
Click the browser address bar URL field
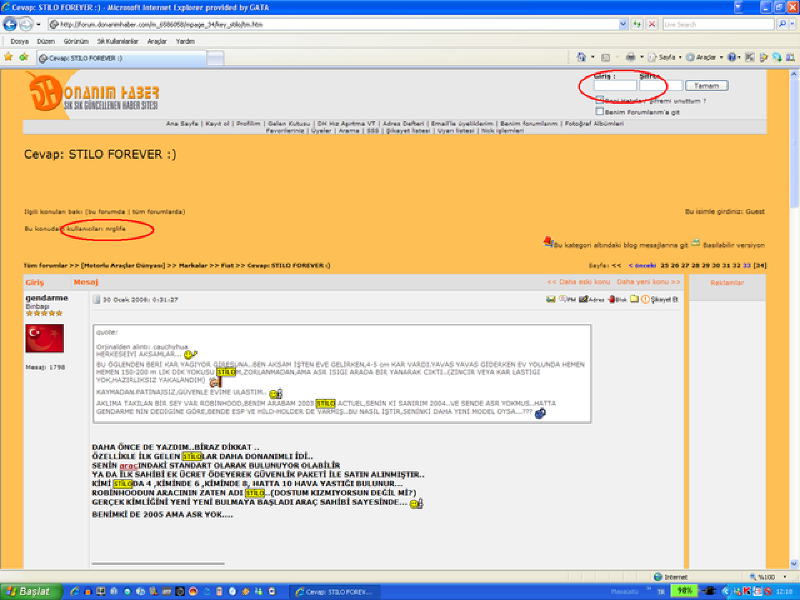[334, 24]
